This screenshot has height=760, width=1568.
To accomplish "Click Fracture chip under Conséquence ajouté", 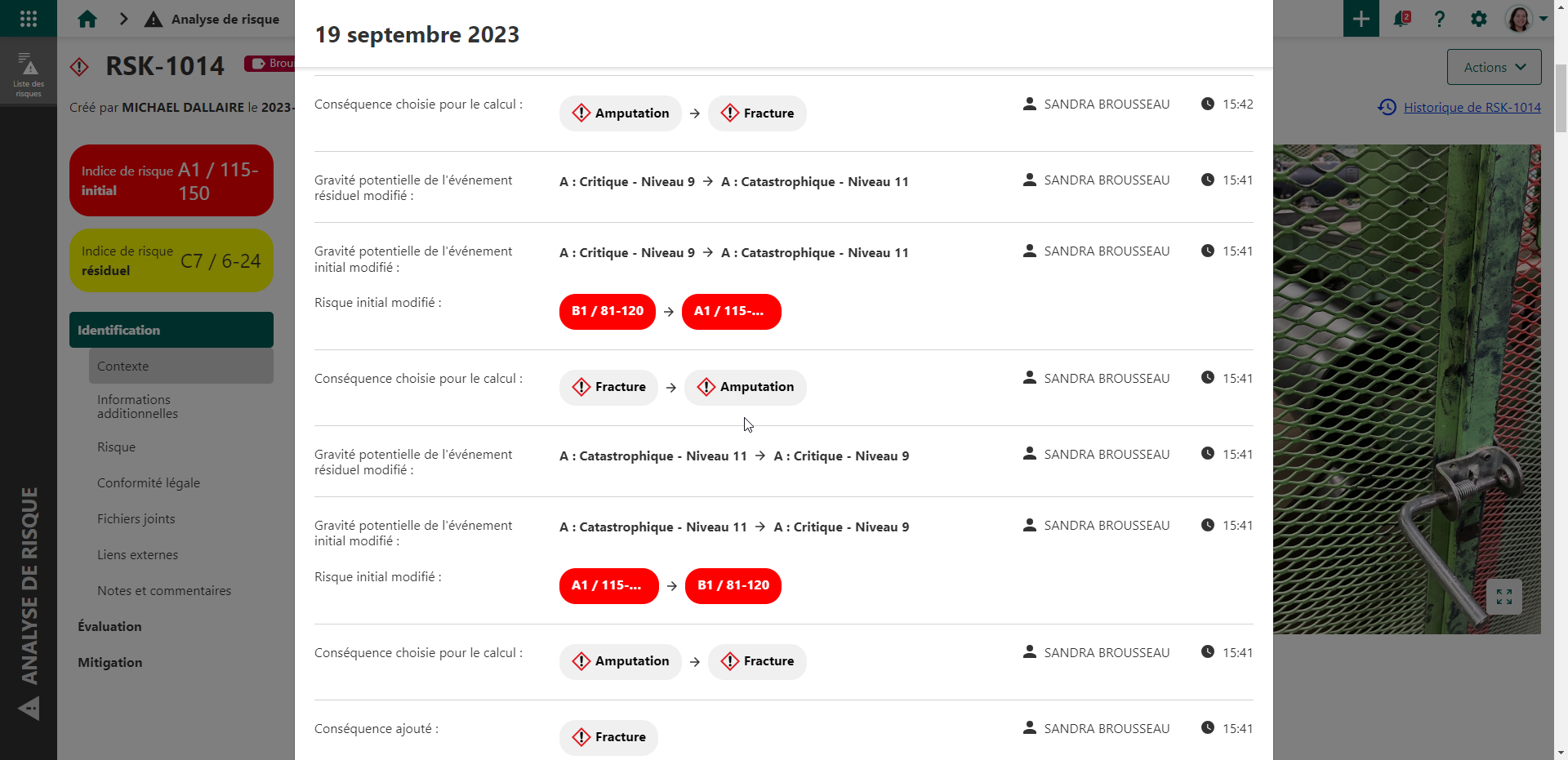I will click(608, 738).
